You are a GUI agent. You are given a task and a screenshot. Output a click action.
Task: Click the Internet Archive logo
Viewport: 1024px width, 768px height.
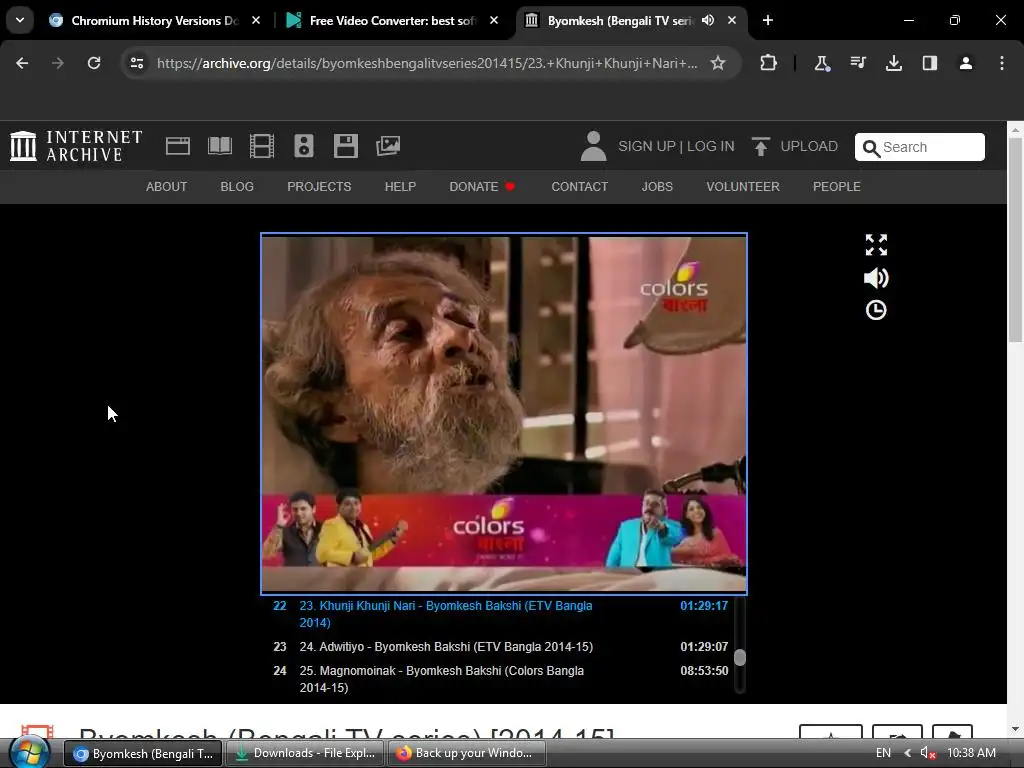76,146
